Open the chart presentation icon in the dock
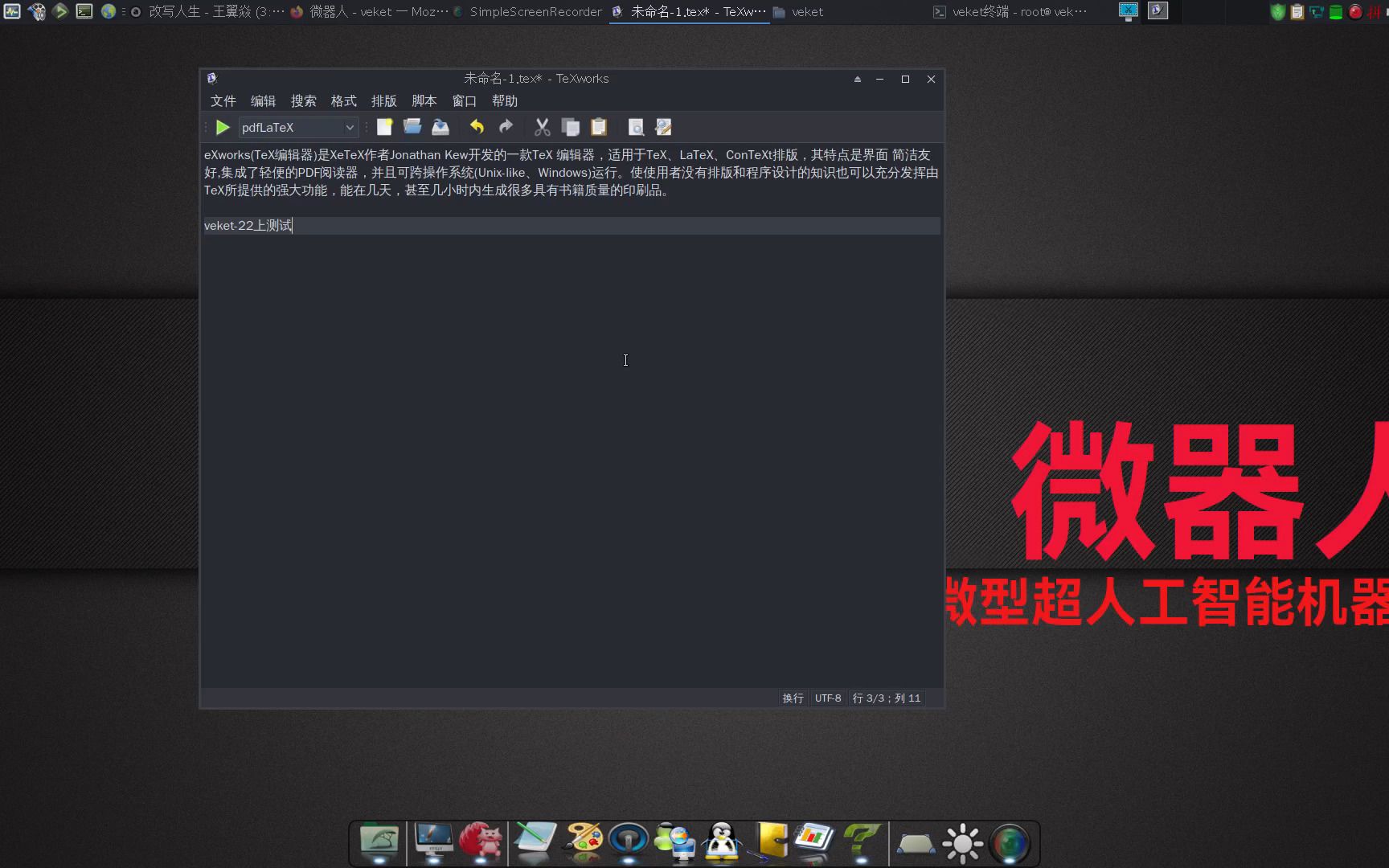Viewport: 1389px width, 868px height. 815,841
